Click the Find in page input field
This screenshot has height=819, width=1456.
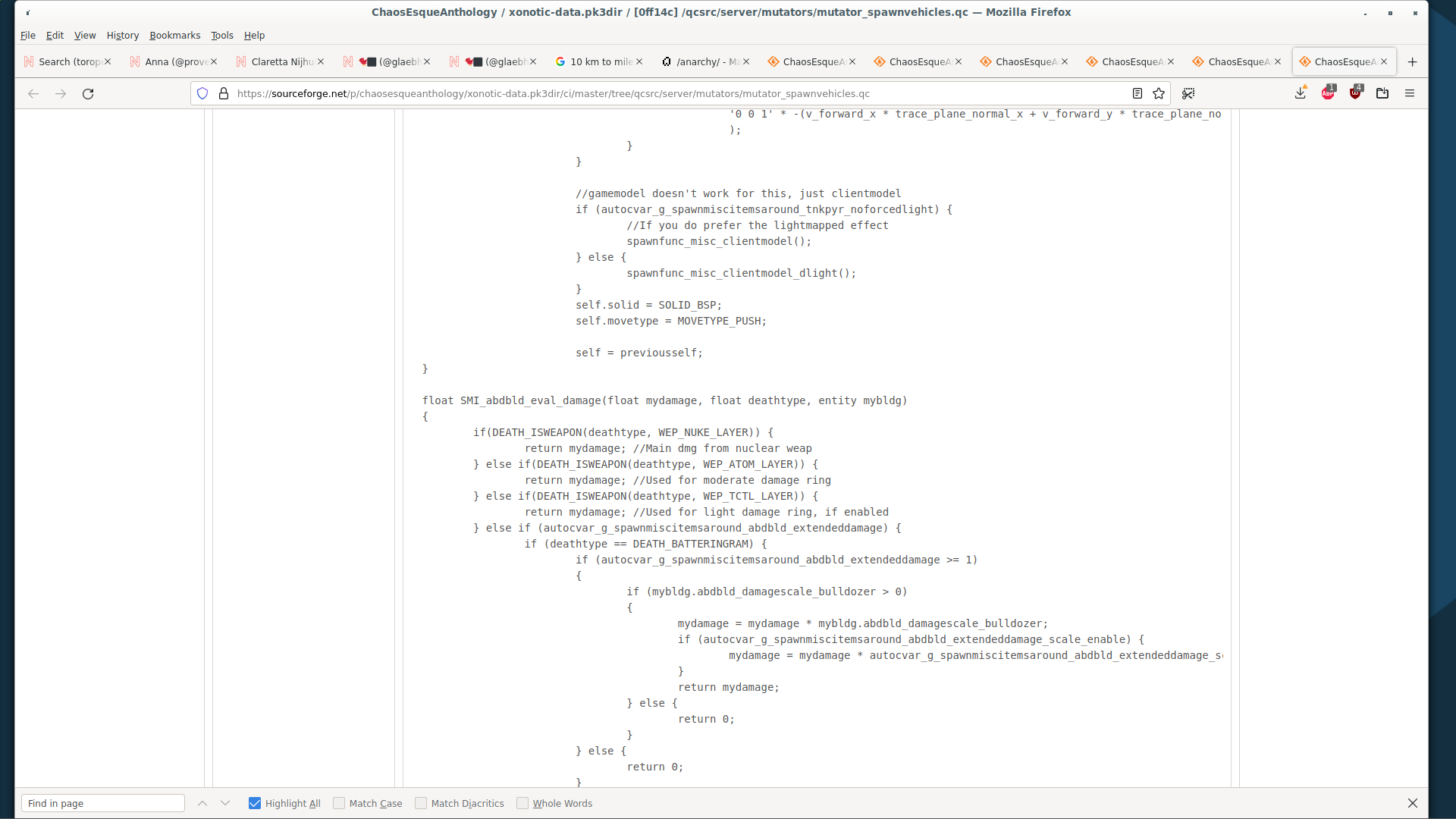coord(103,803)
